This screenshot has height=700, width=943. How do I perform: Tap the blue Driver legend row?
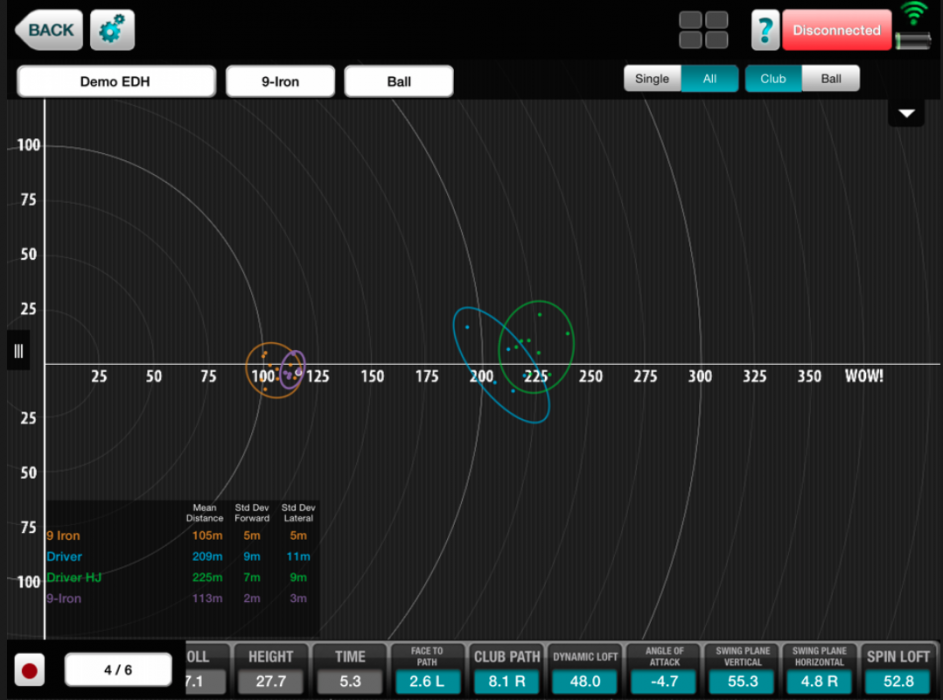(x=178, y=556)
